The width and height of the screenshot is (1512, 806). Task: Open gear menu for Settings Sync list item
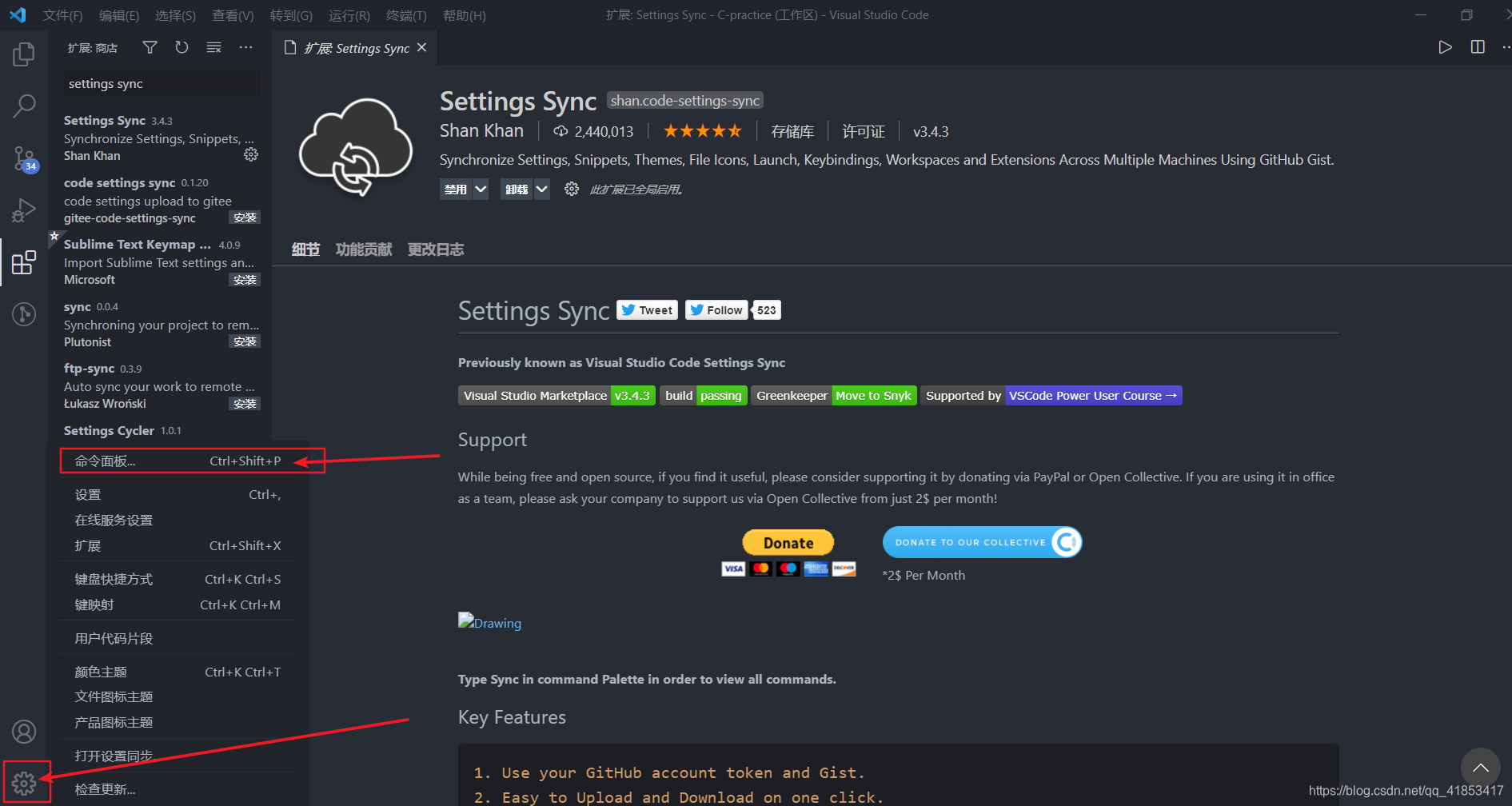click(251, 154)
